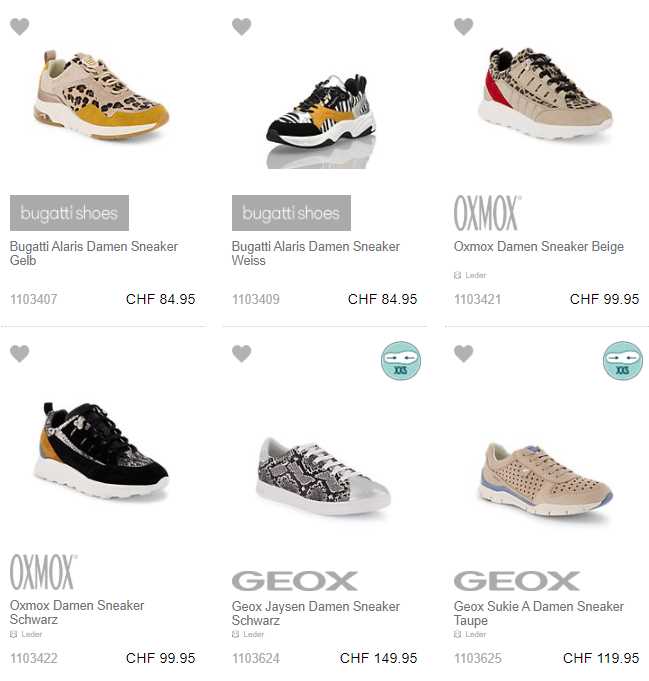The width and height of the screenshot is (649, 681).
Task: Click heart icon on Geox Sukie sneaker
Action: pos(464,353)
